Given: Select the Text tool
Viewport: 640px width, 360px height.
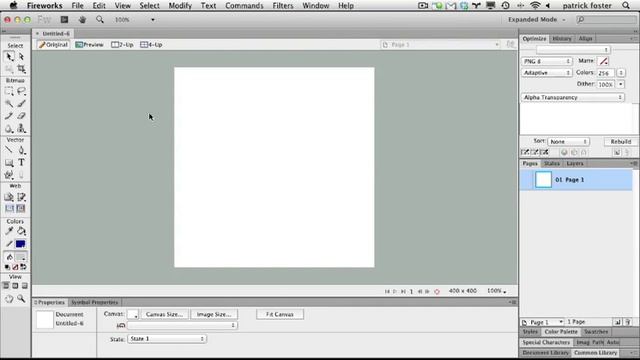Looking at the screenshot, I should (x=21, y=162).
